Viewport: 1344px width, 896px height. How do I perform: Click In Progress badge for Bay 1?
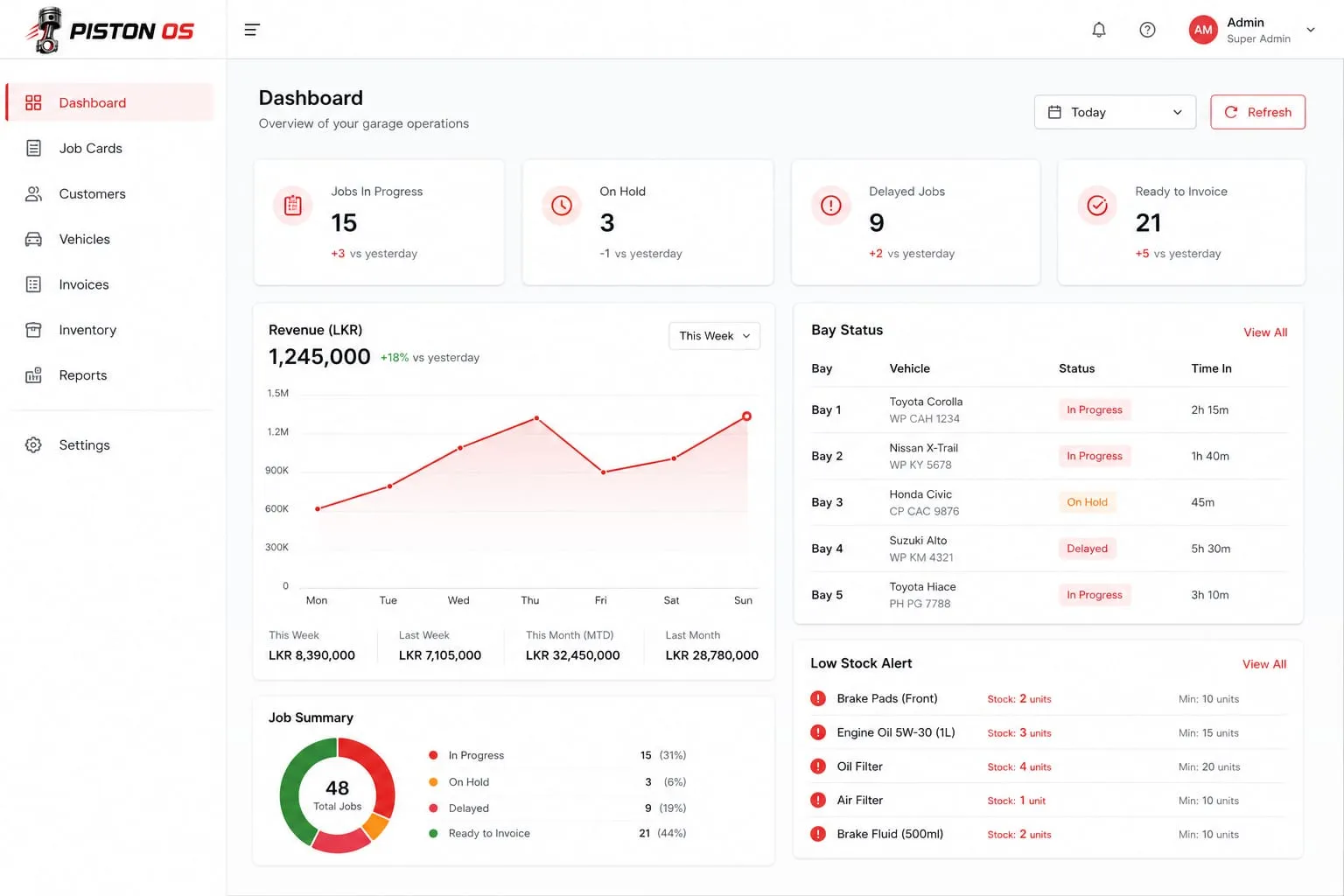pos(1094,409)
